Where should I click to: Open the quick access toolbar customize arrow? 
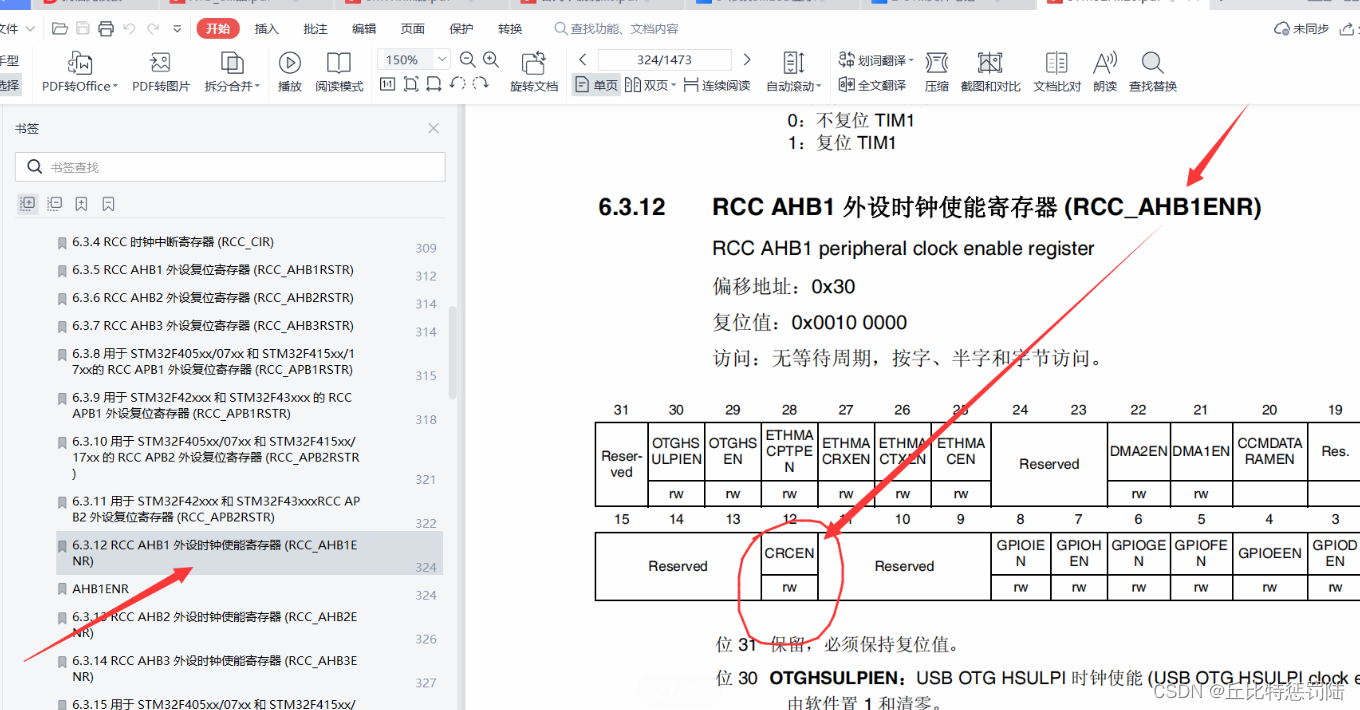pos(177,29)
